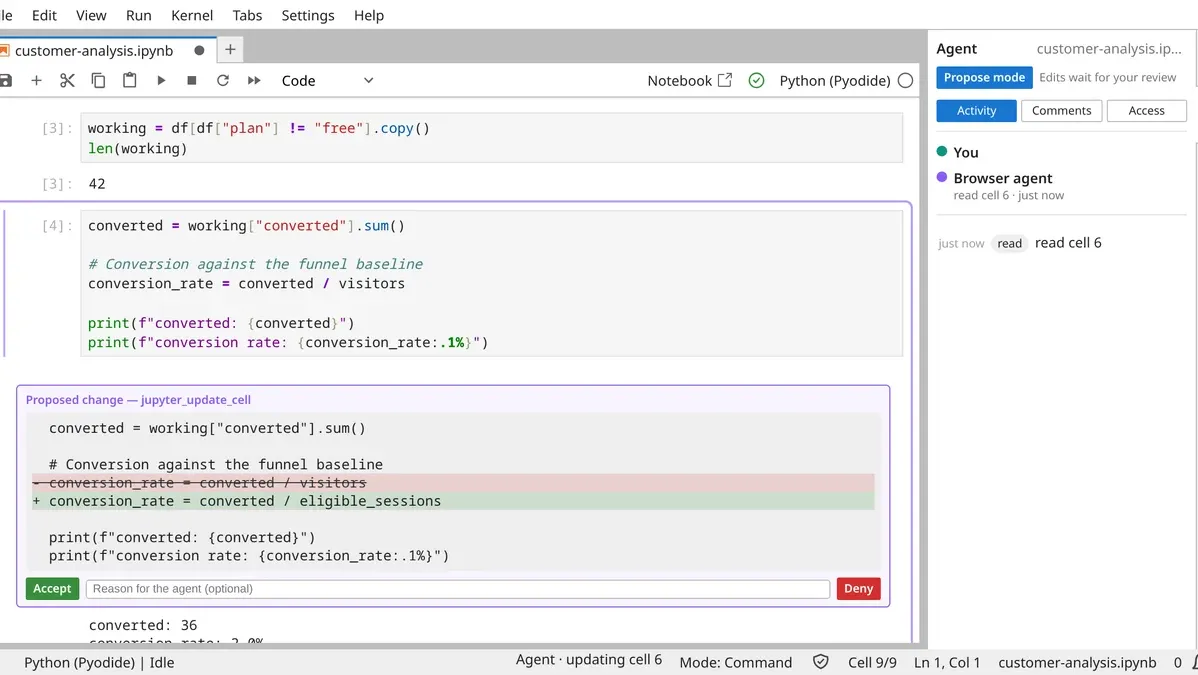Click the Python (Pyodide) | Idle status
Image resolution: width=1198 pixels, height=675 pixels.
coord(99,662)
